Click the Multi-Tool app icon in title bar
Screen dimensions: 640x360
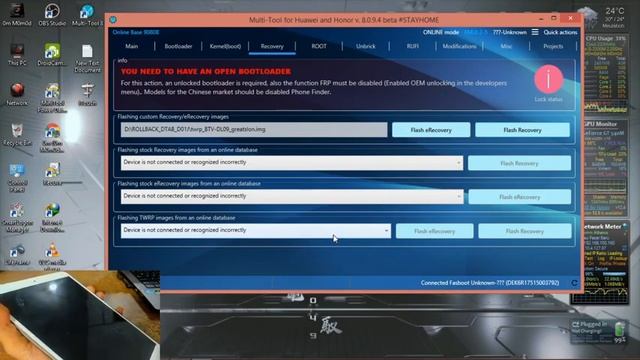(x=113, y=20)
